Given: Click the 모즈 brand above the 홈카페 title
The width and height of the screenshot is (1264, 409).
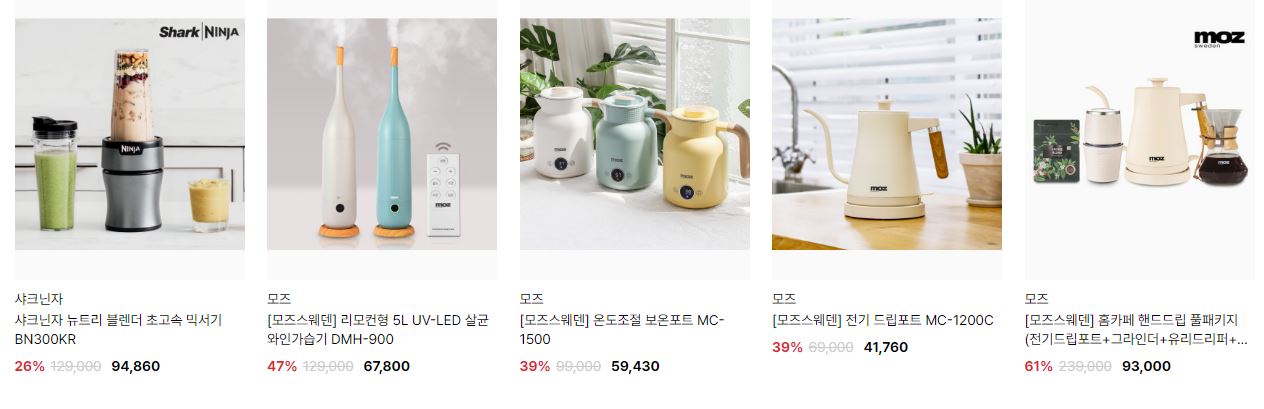Looking at the screenshot, I should 1037,299.
